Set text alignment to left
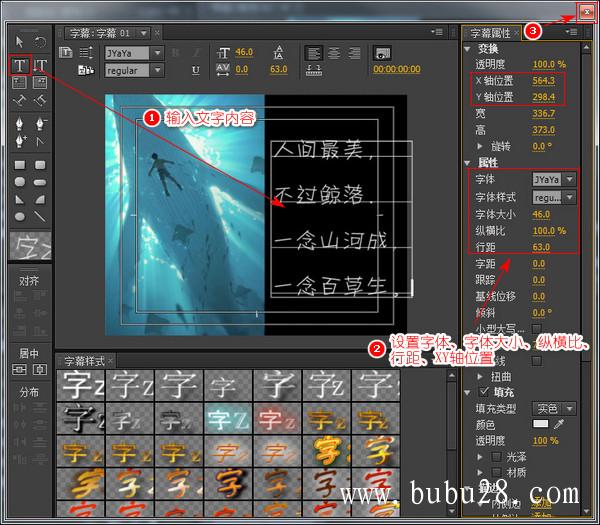The height and width of the screenshot is (525, 600). pos(314,53)
